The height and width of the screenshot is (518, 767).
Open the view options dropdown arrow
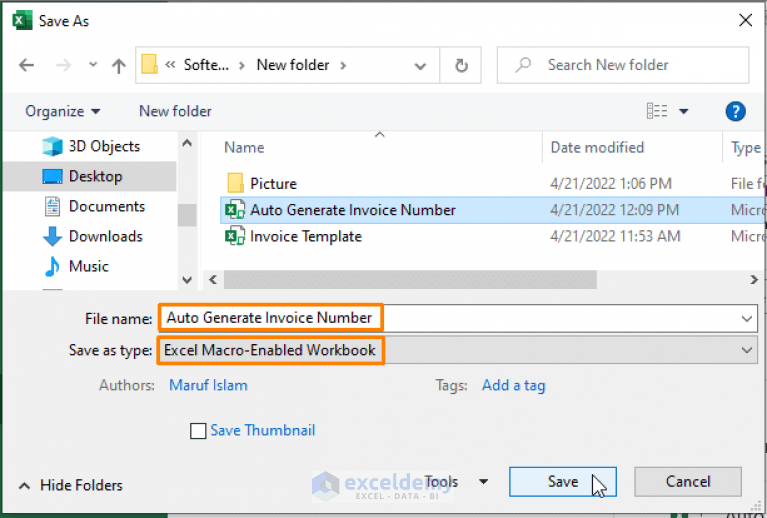click(x=683, y=112)
